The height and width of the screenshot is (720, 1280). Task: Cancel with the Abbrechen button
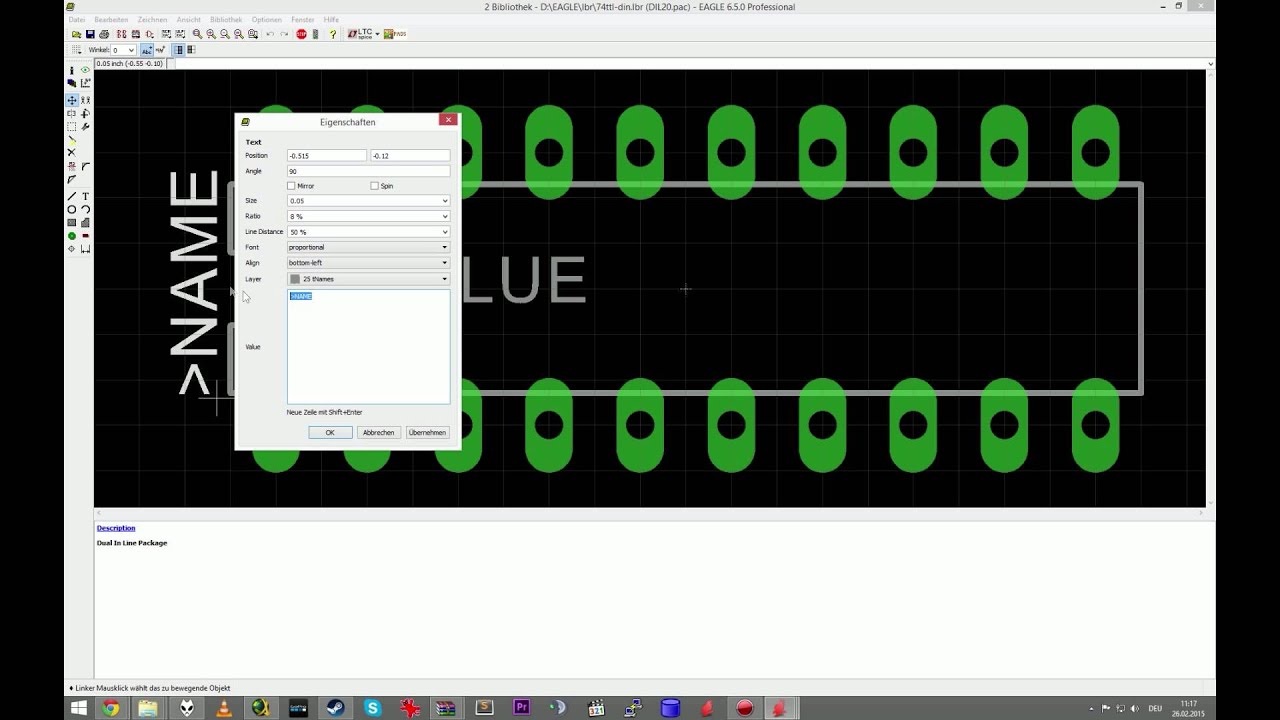pyautogui.click(x=379, y=433)
